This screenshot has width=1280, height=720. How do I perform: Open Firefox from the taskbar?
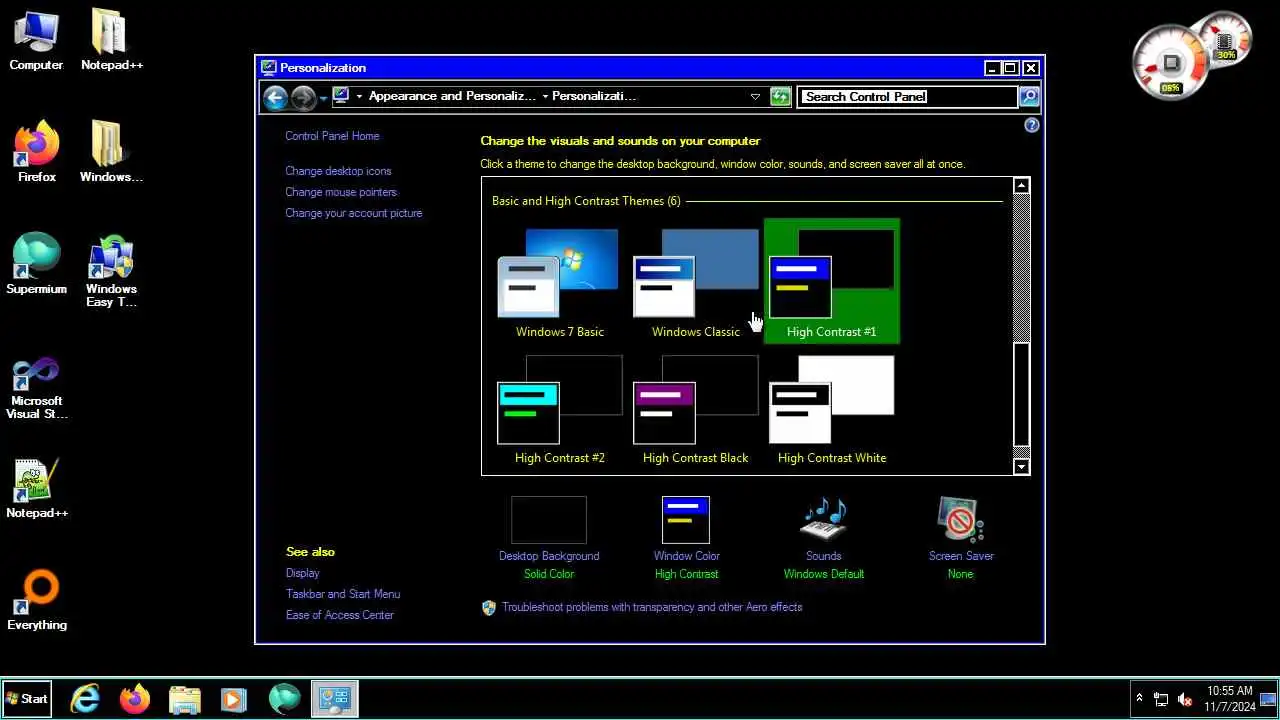click(x=135, y=699)
